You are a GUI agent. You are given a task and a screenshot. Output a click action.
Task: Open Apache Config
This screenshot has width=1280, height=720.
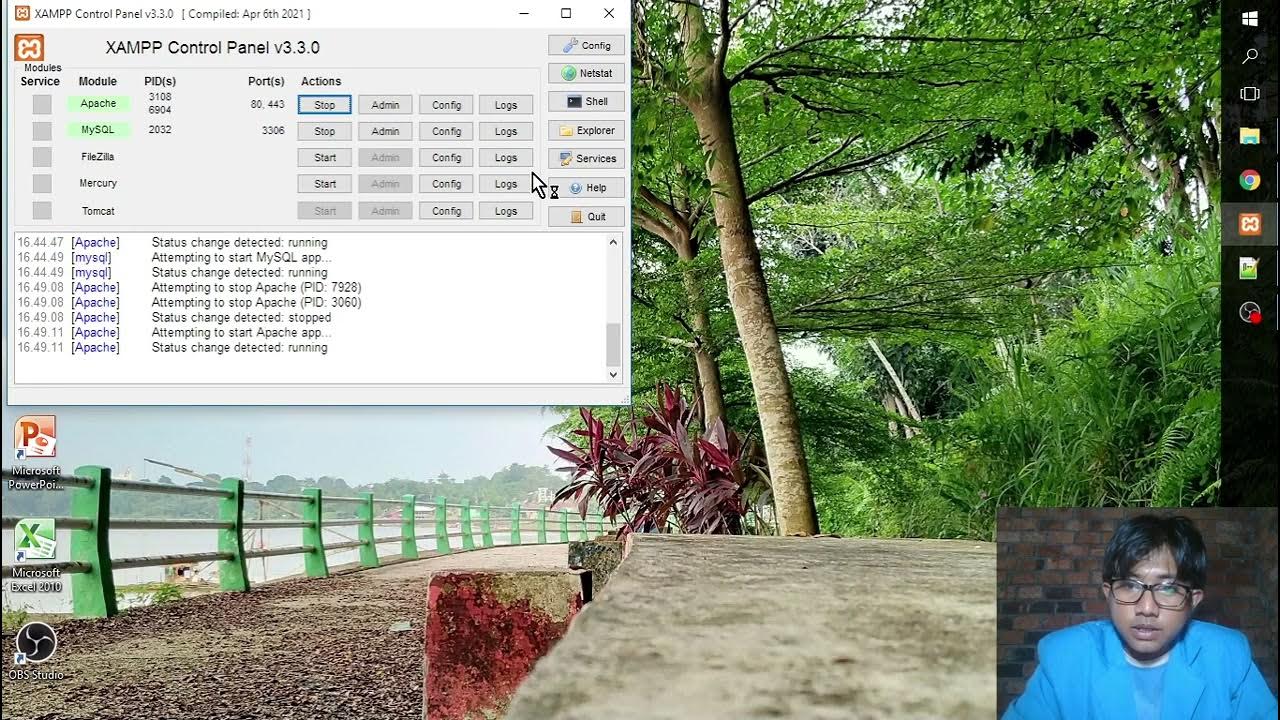pos(446,105)
